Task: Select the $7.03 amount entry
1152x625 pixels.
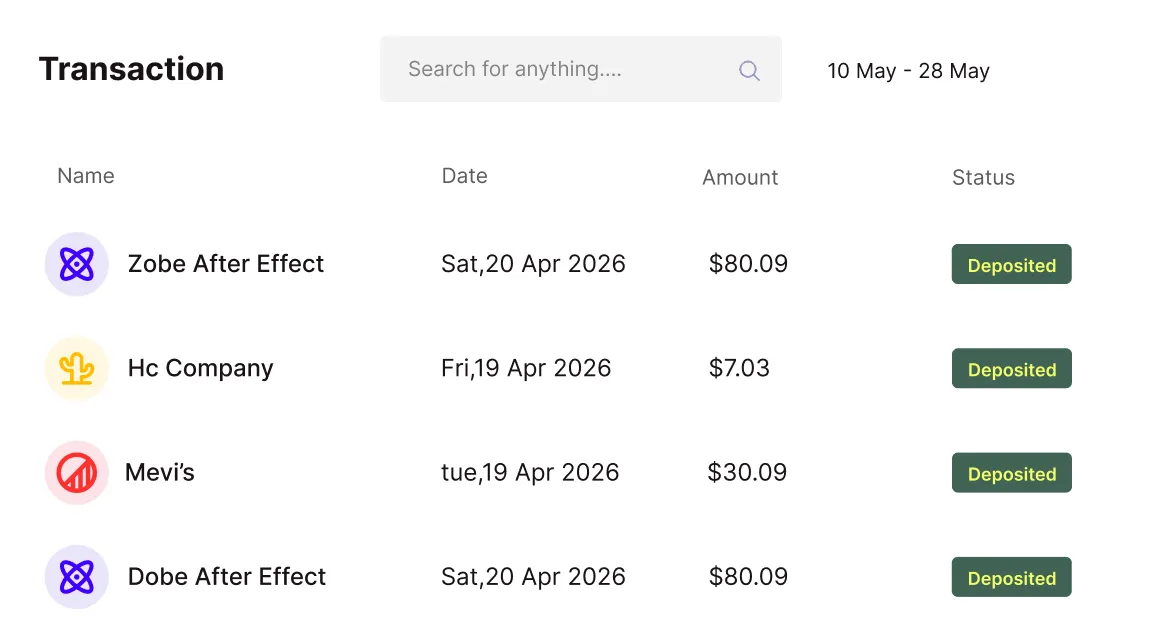Action: (739, 368)
